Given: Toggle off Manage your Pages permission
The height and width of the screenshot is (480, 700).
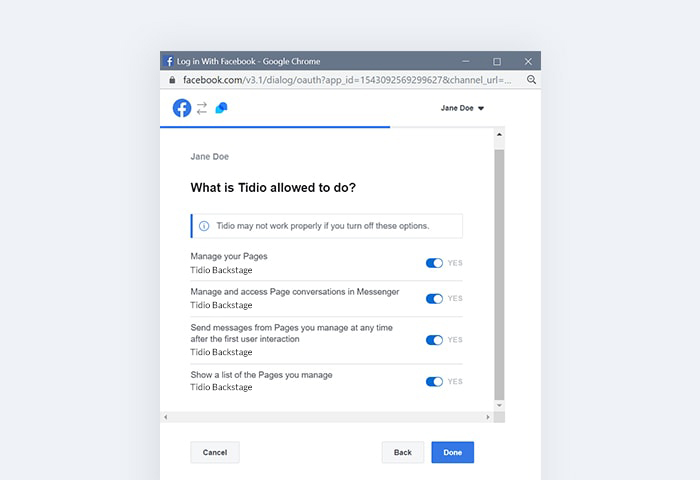Looking at the screenshot, I should [x=434, y=263].
